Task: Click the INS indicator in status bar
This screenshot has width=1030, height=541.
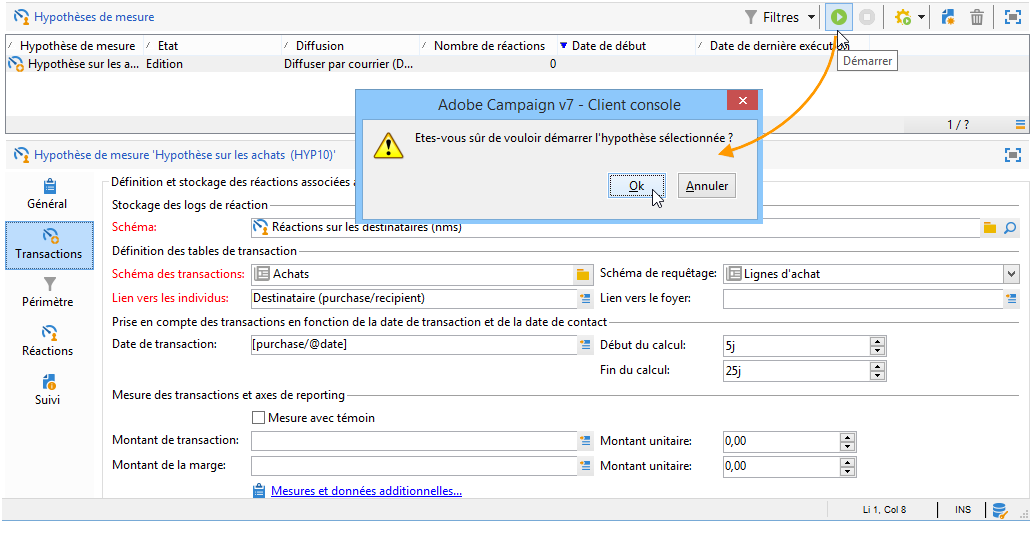Action: 963,509
